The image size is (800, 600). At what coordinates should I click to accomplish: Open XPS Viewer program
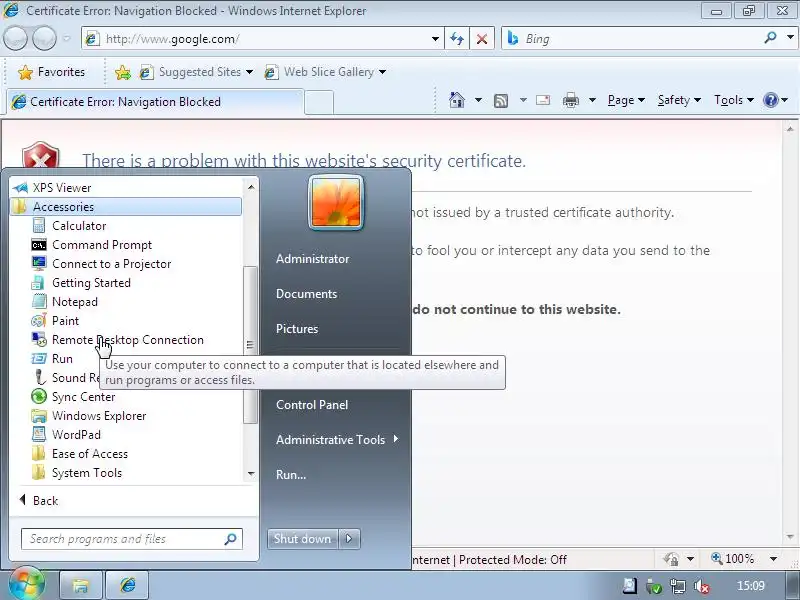[x=62, y=188]
